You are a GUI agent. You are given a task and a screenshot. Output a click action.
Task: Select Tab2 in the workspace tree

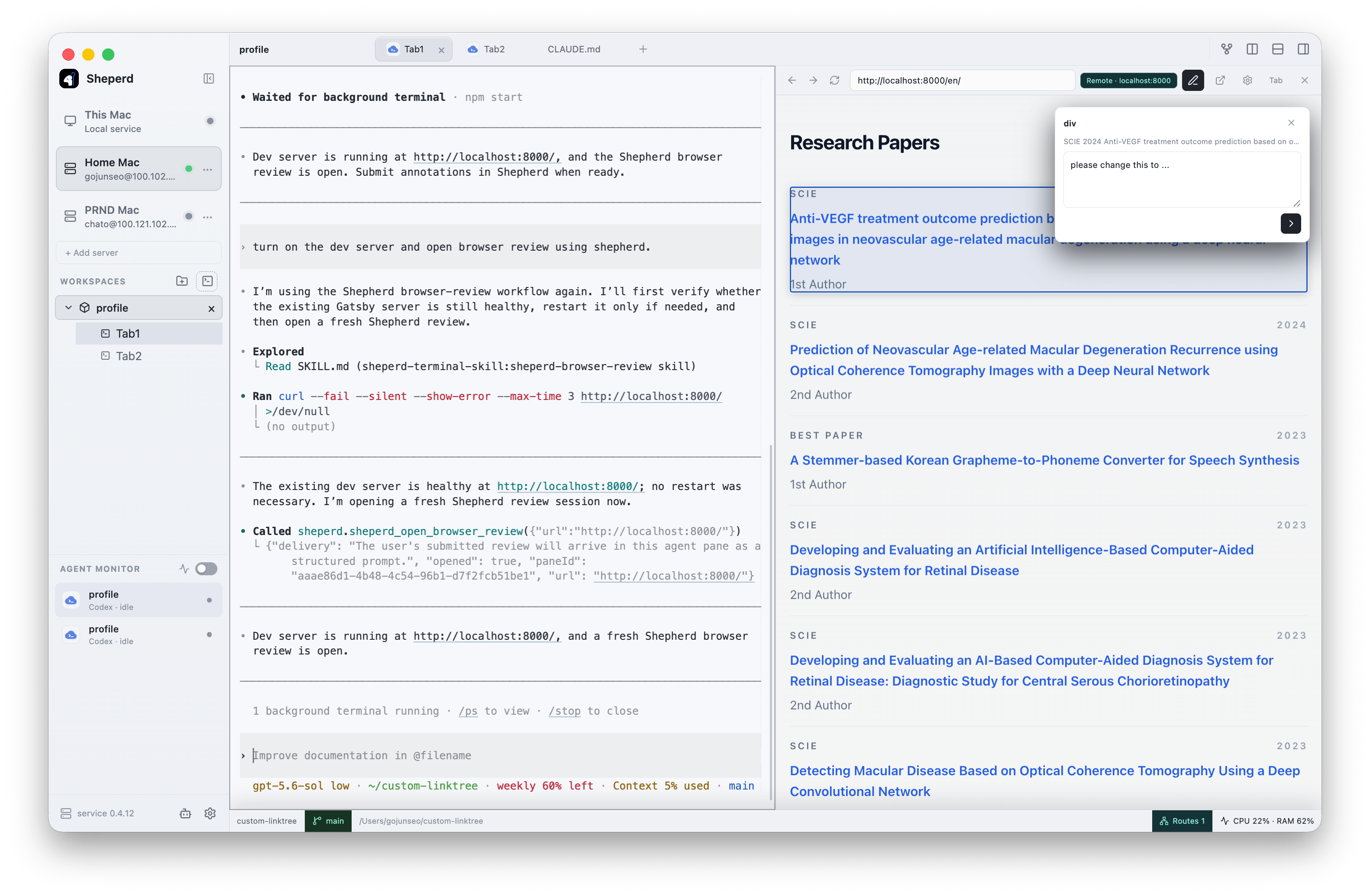(x=149, y=356)
